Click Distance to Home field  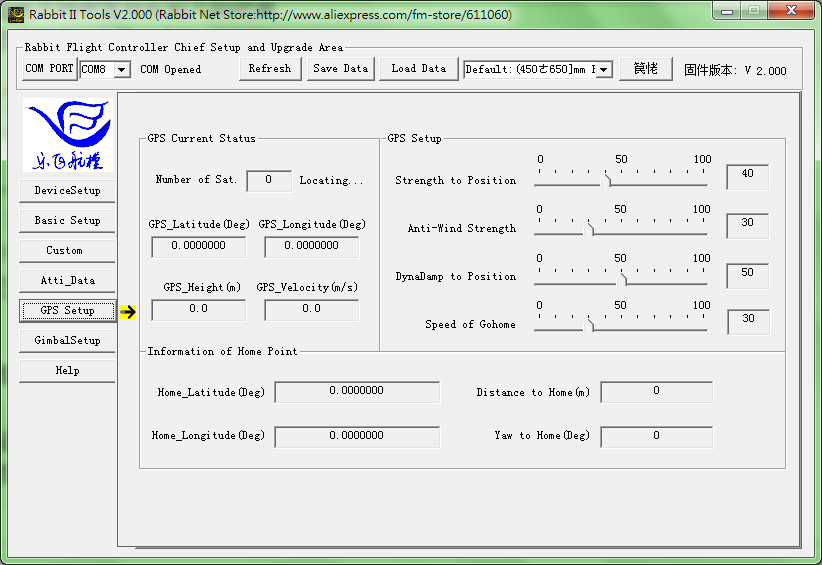tap(656, 392)
